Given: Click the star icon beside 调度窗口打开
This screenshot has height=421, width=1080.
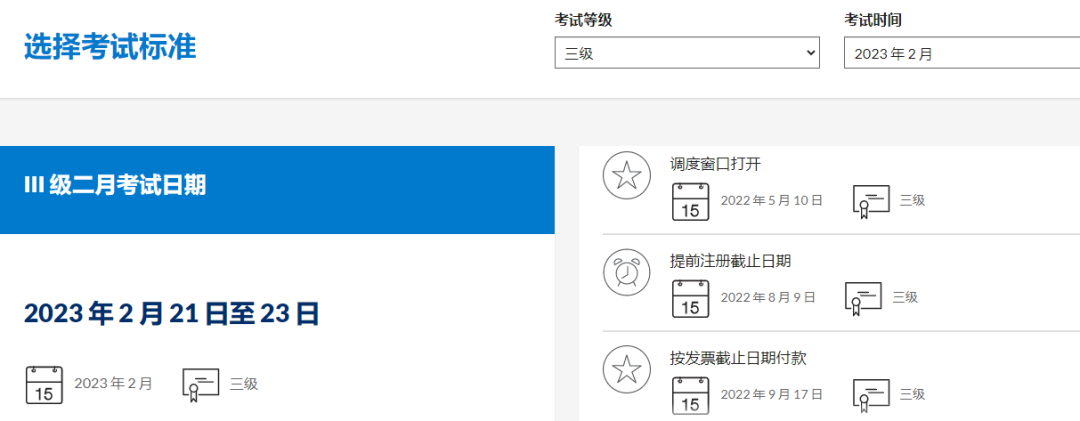Looking at the screenshot, I should 626,177.
